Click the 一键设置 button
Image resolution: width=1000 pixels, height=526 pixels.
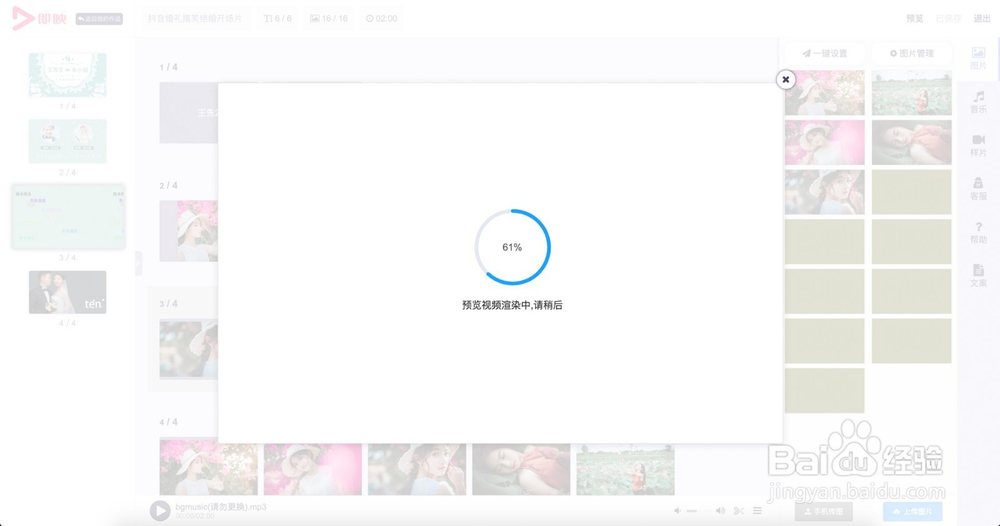click(x=825, y=54)
